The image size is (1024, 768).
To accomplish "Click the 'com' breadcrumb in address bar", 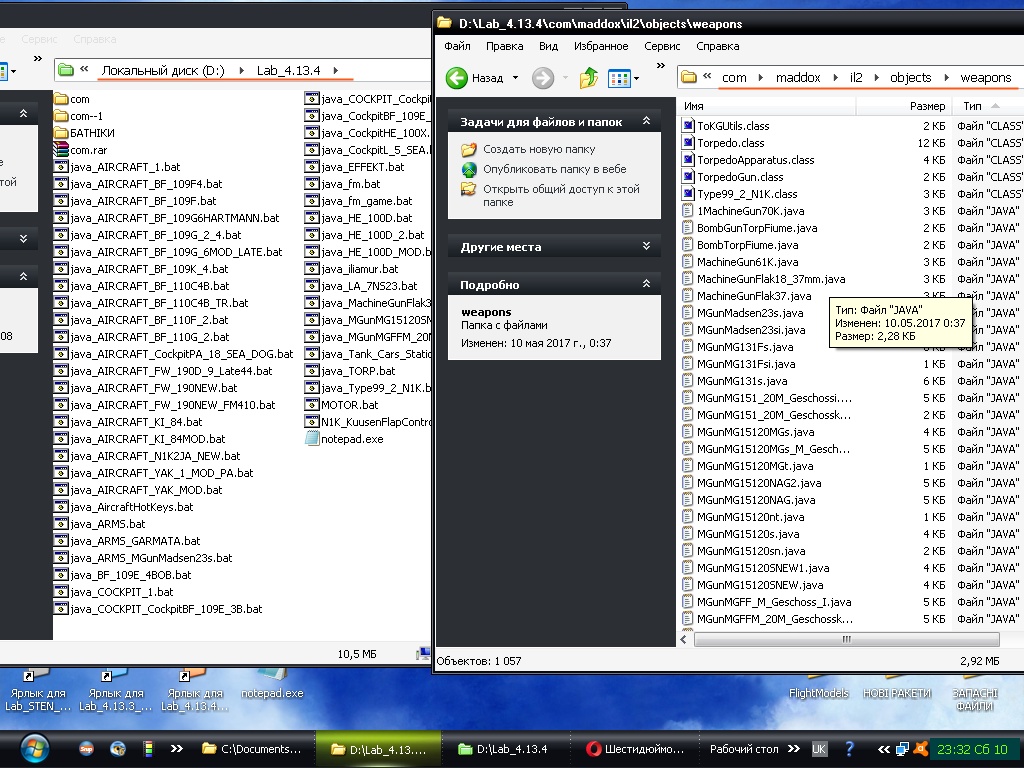I will coord(734,78).
